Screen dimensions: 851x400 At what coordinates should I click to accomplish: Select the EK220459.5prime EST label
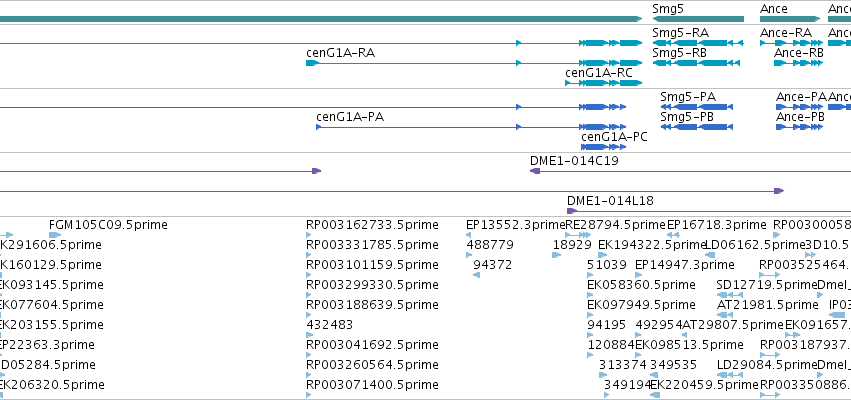704,385
